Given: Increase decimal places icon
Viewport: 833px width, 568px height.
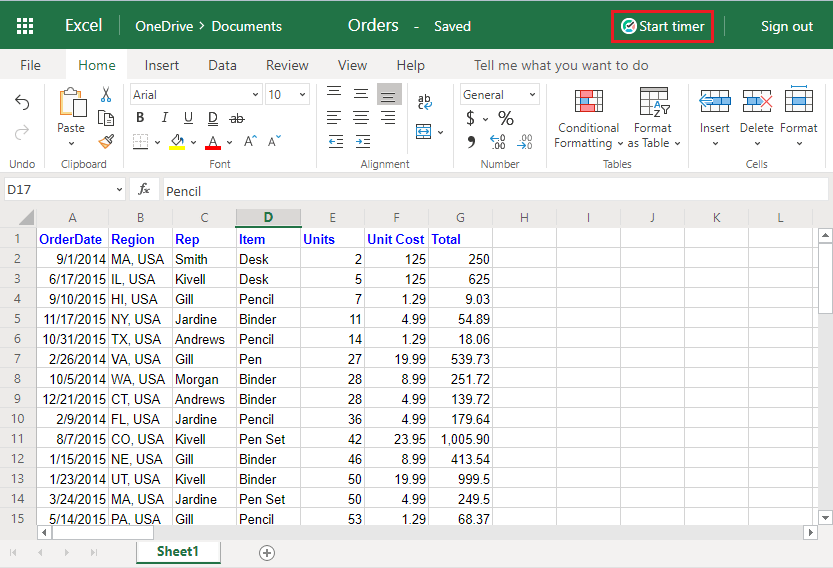Looking at the screenshot, I should pyautogui.click(x=498, y=141).
